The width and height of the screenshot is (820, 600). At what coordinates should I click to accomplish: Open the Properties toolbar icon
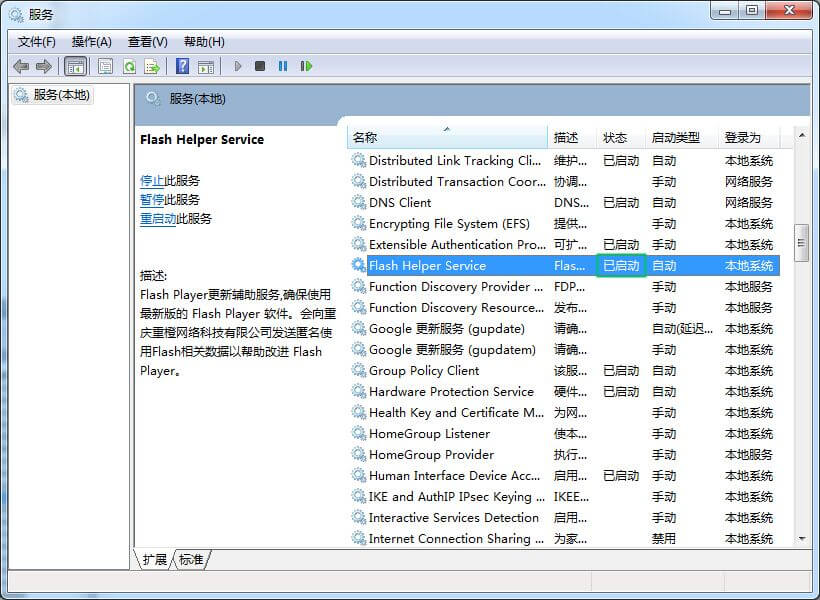coord(105,66)
